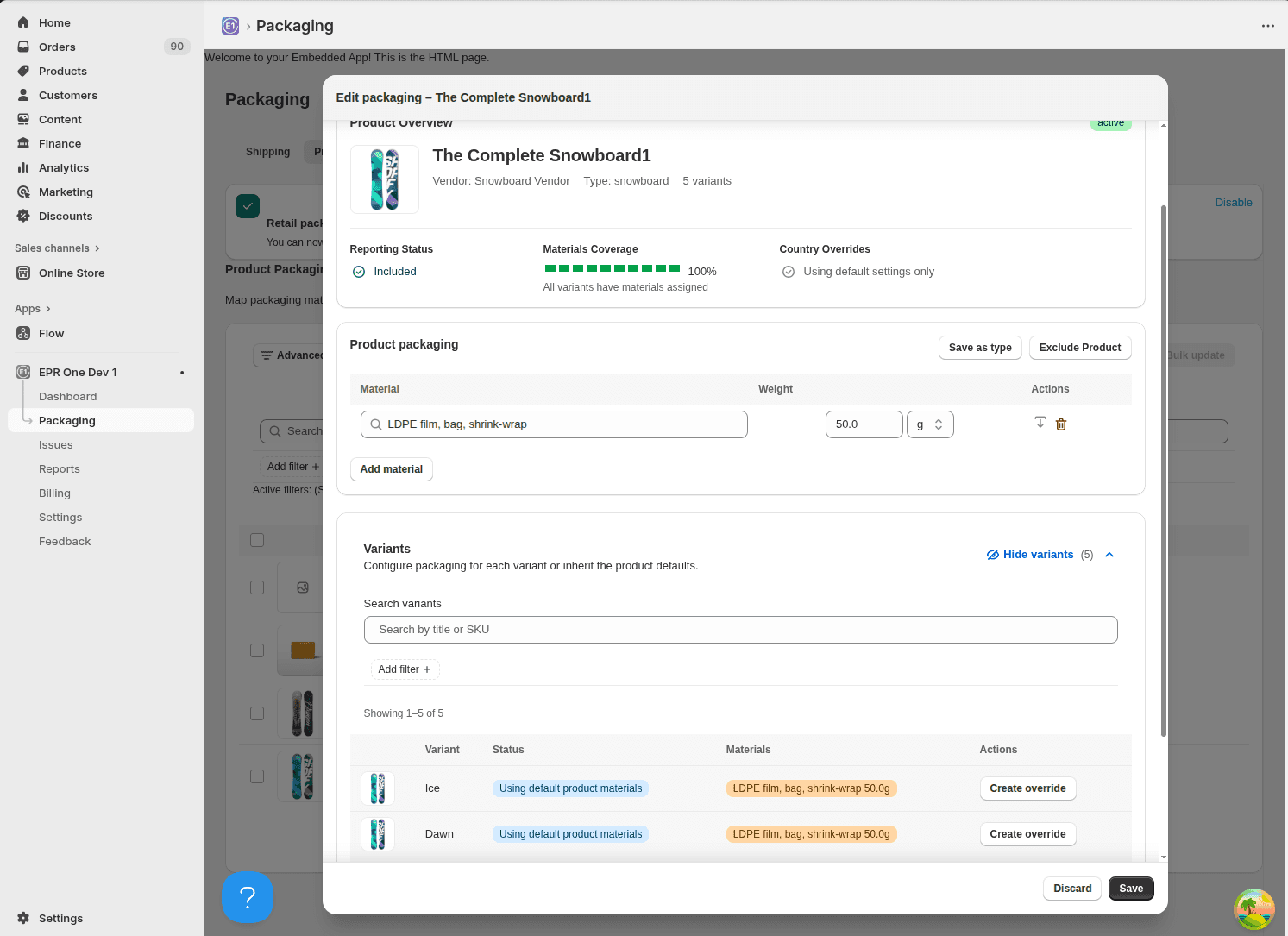Collapse the variants list using the chevron
The width and height of the screenshot is (1288, 936).
pos(1109,555)
